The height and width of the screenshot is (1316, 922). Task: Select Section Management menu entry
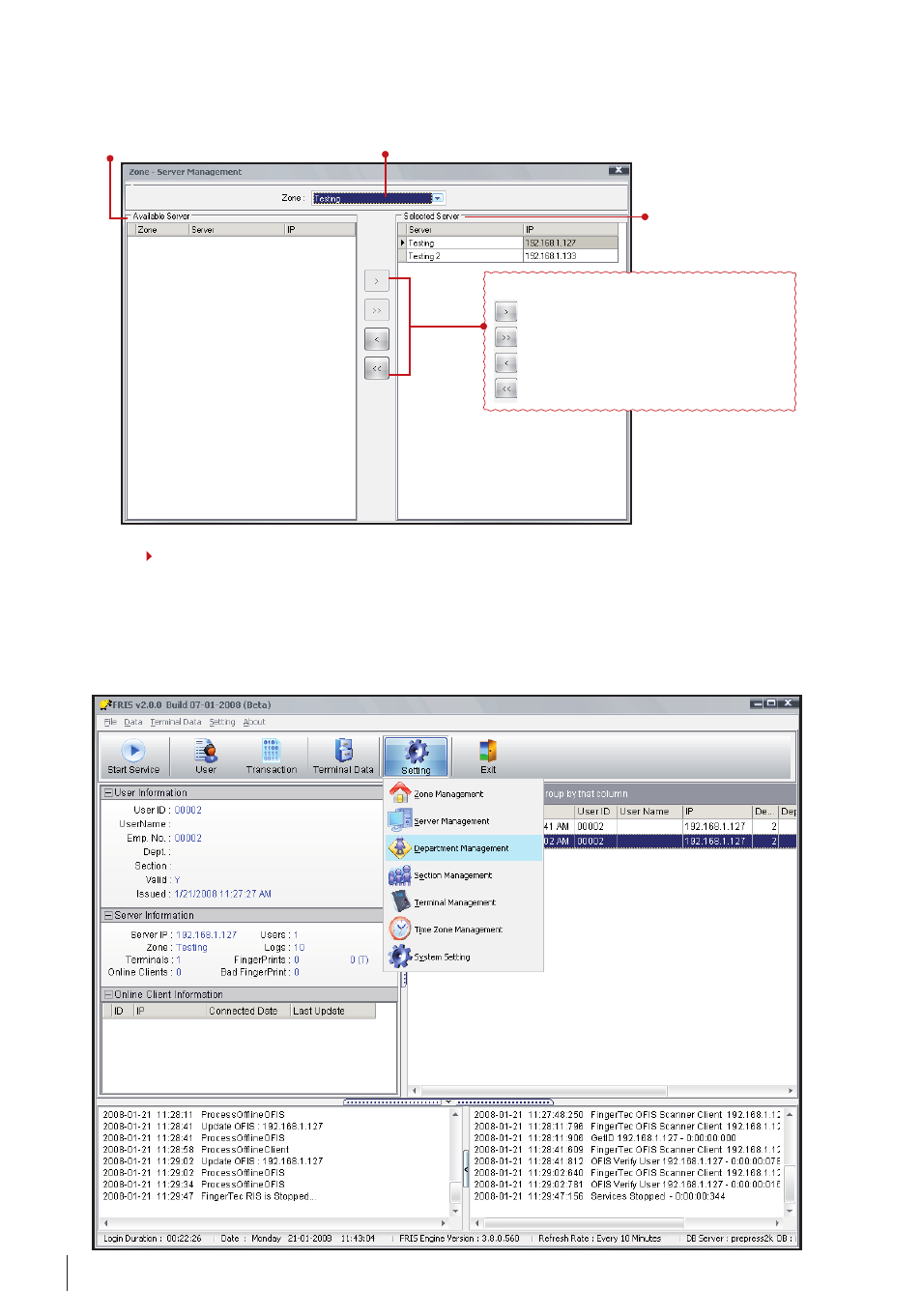[464, 874]
